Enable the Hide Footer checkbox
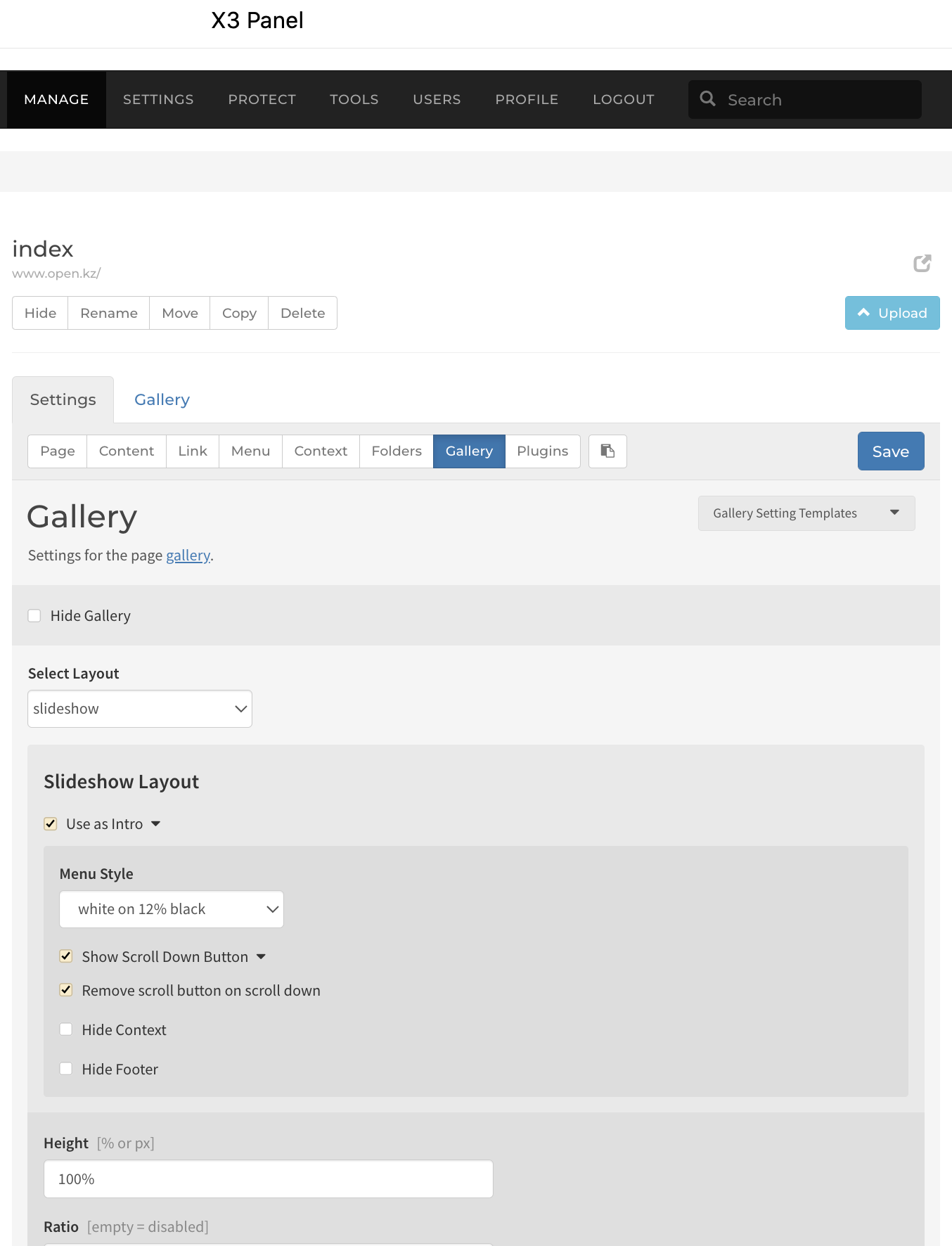 (66, 1069)
